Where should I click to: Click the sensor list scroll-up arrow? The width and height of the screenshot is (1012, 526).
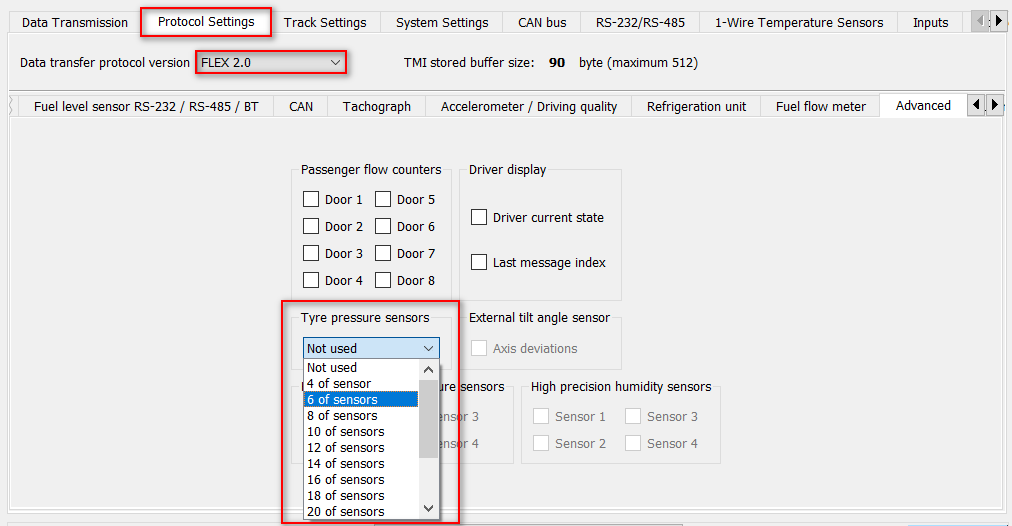428,368
